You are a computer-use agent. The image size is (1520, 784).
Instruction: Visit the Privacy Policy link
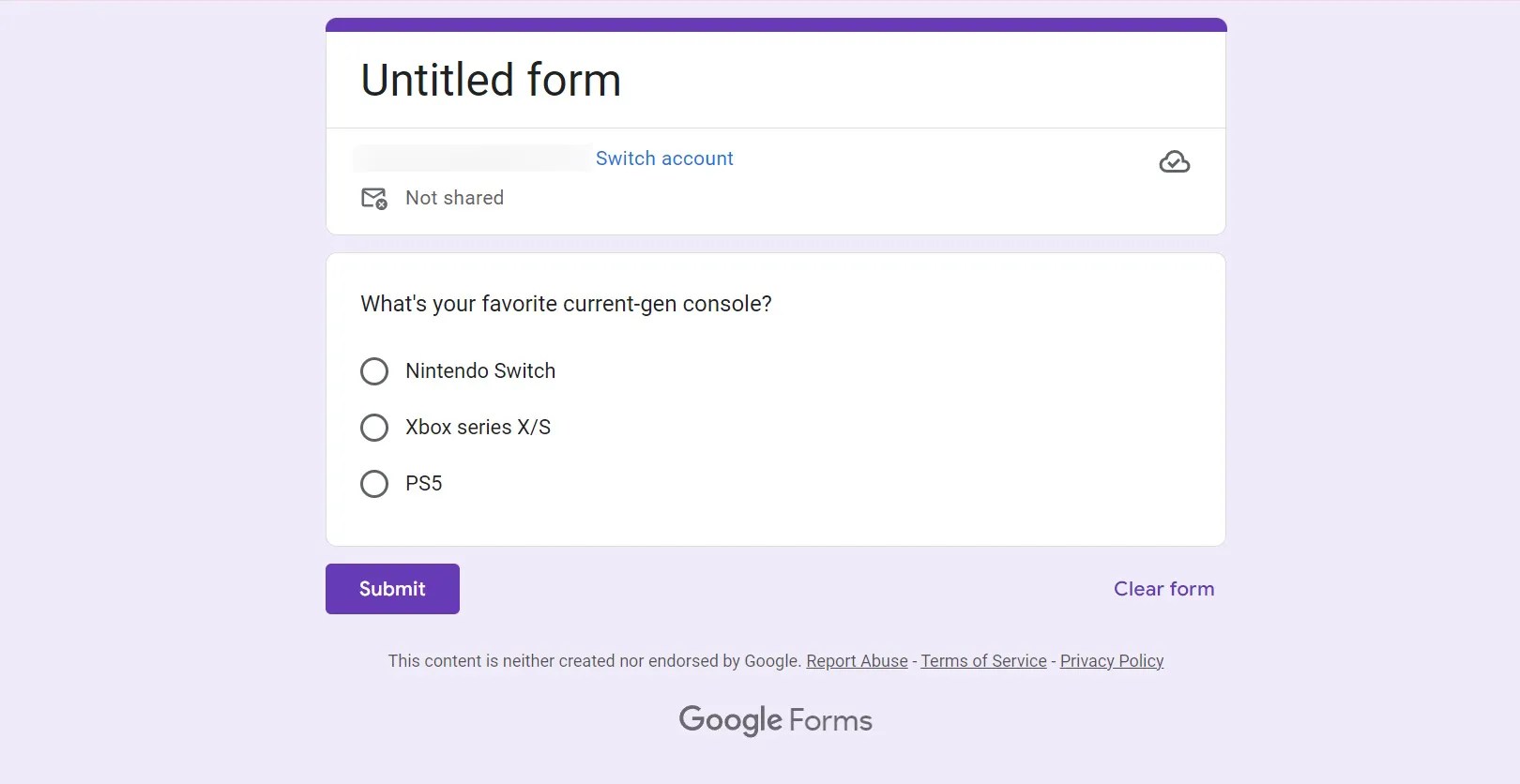click(x=1111, y=661)
